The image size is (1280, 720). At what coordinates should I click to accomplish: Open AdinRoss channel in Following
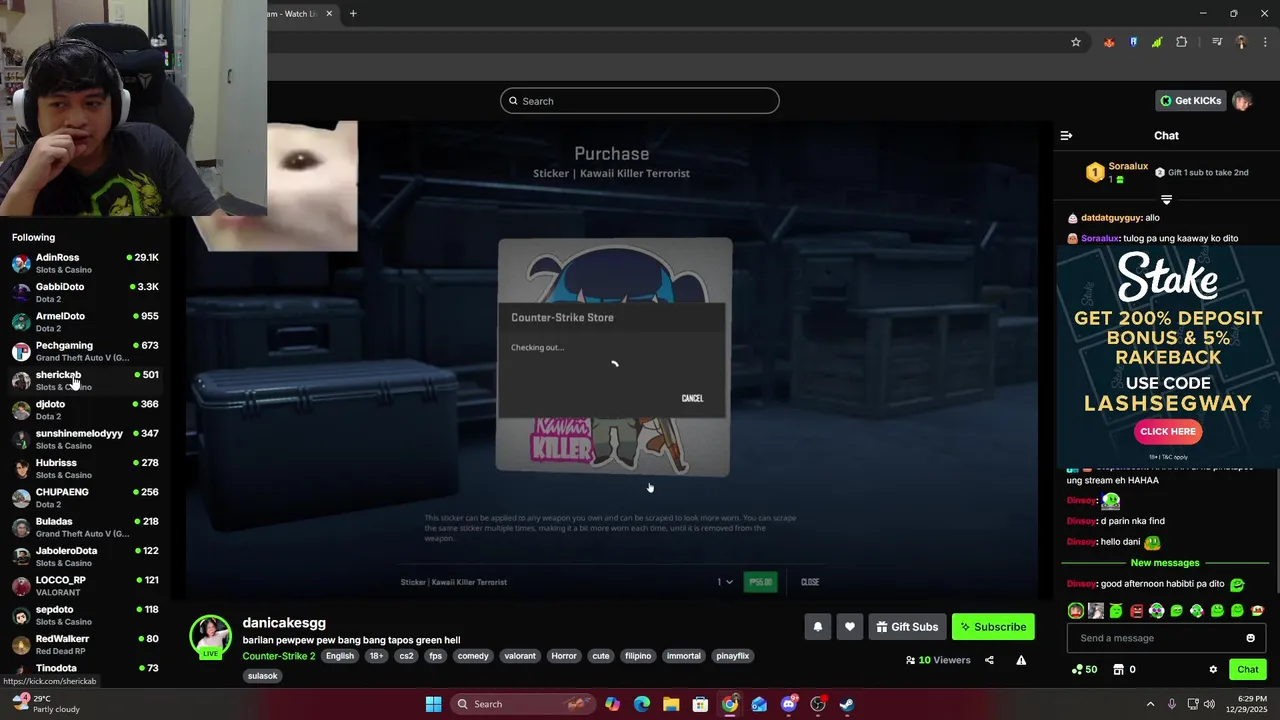coord(85,263)
